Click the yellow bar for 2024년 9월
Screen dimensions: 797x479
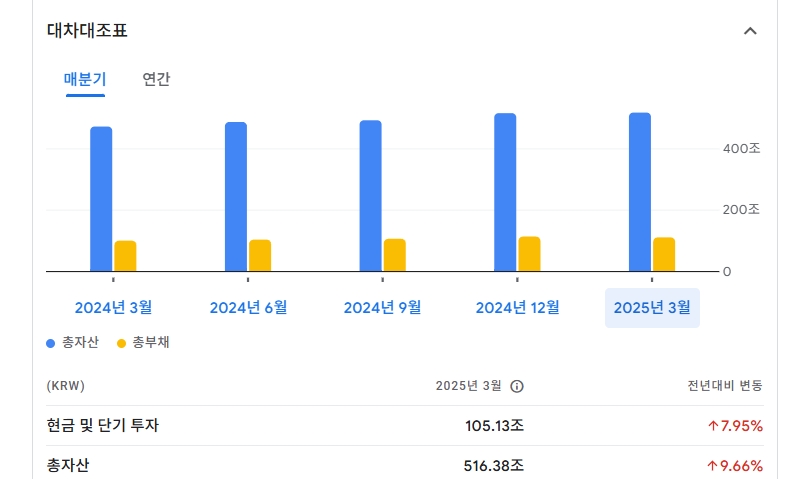394,255
